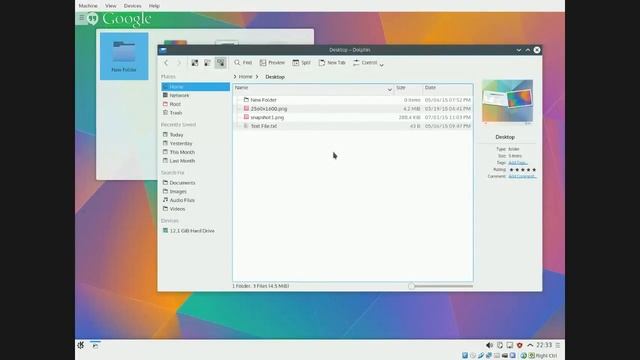640x360 pixels.
Task: Open Trash in Places sidebar
Action: (x=196, y=113)
